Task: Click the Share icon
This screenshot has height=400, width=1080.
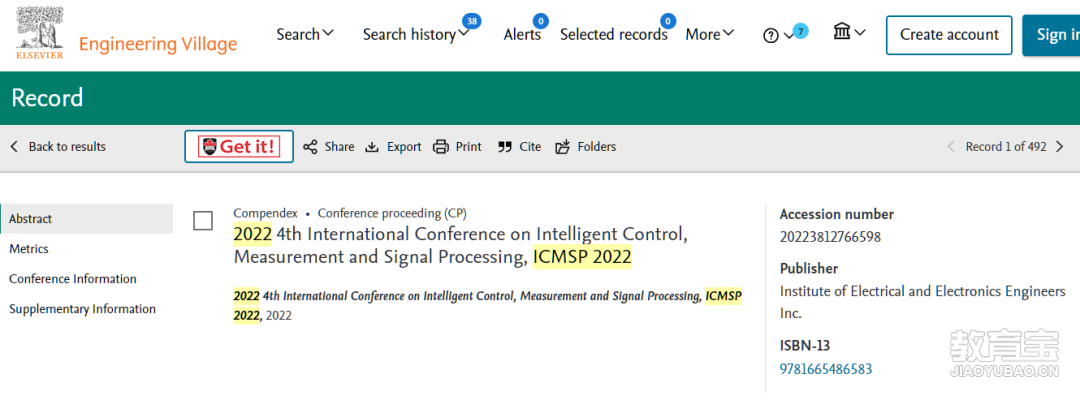Action: tap(311, 147)
